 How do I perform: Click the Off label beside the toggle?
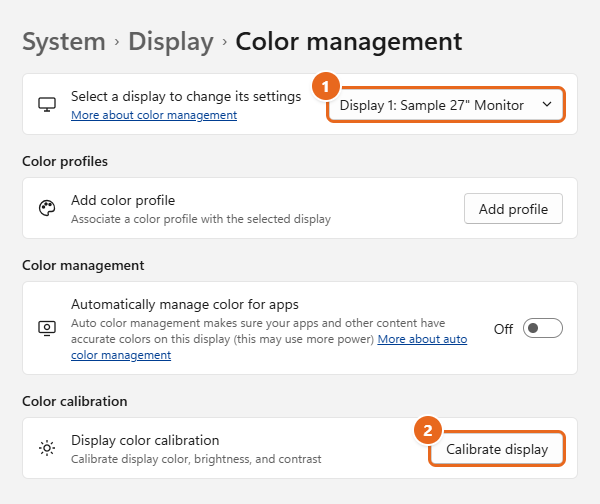(503, 329)
